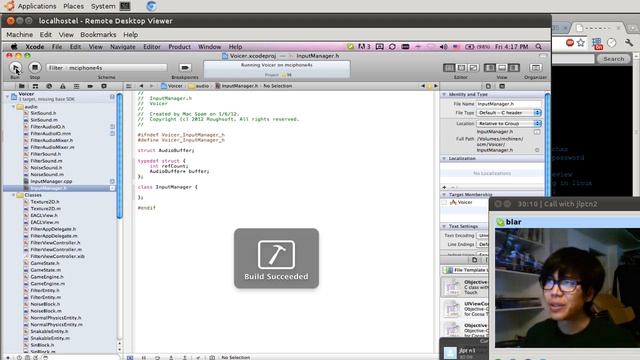This screenshot has width=640, height=360.
Task: Show the Breakpoint navigator icon
Action: pyautogui.click(x=90, y=86)
